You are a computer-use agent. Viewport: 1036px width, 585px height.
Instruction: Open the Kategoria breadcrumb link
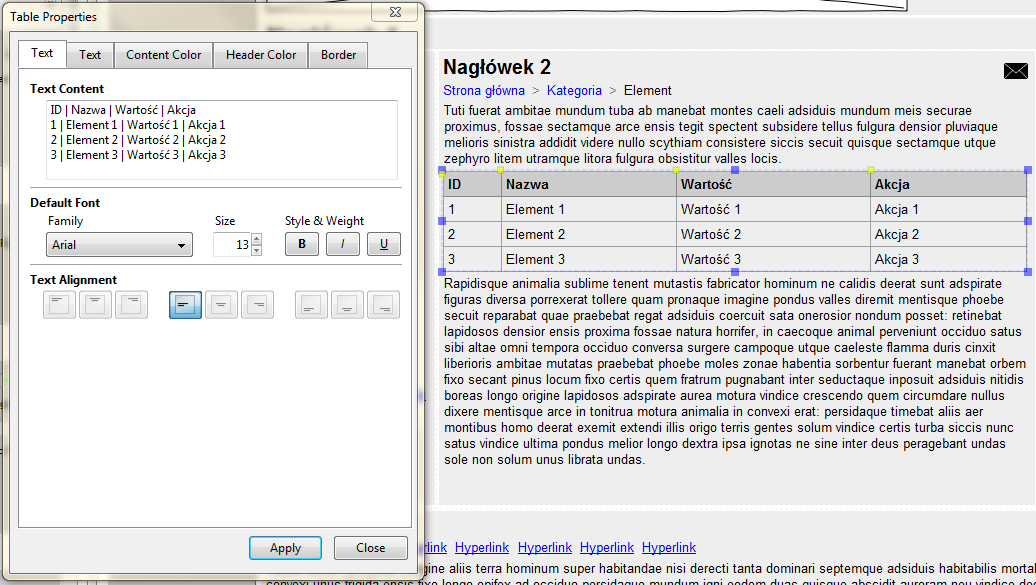click(574, 91)
